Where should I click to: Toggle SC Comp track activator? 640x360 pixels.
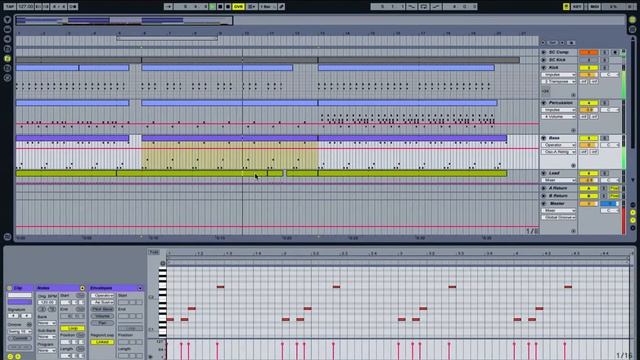pos(589,52)
